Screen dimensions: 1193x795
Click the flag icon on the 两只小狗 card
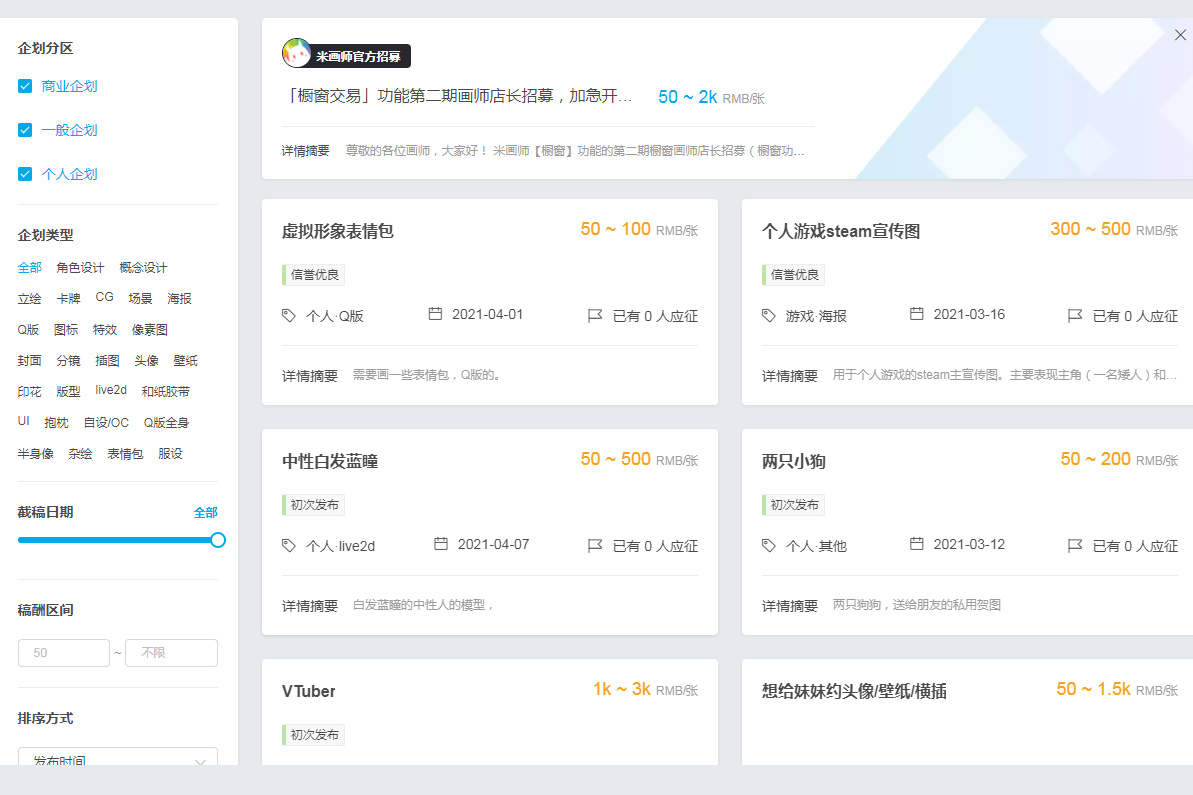[x=1075, y=544]
